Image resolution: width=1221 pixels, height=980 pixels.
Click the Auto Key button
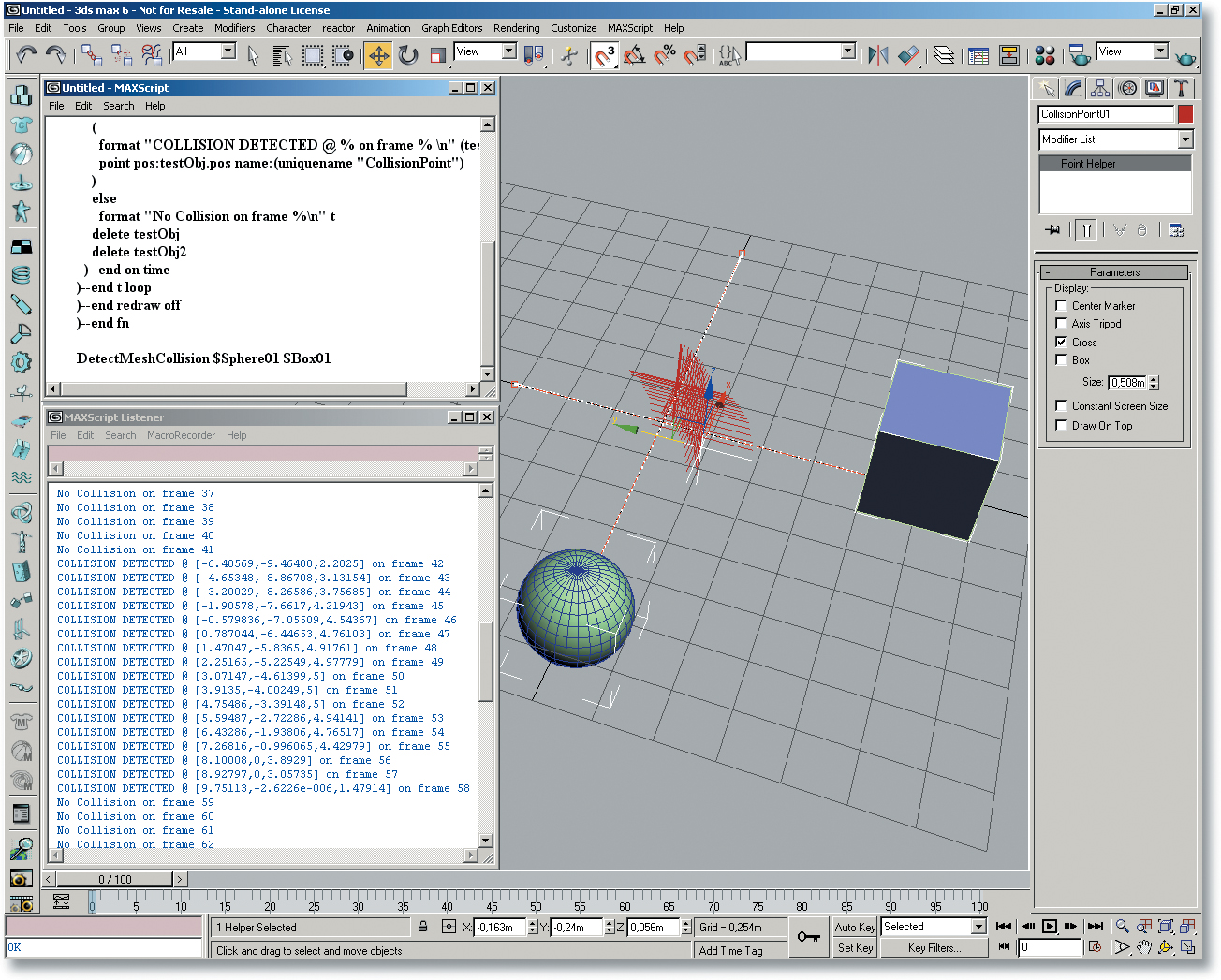coord(855,928)
